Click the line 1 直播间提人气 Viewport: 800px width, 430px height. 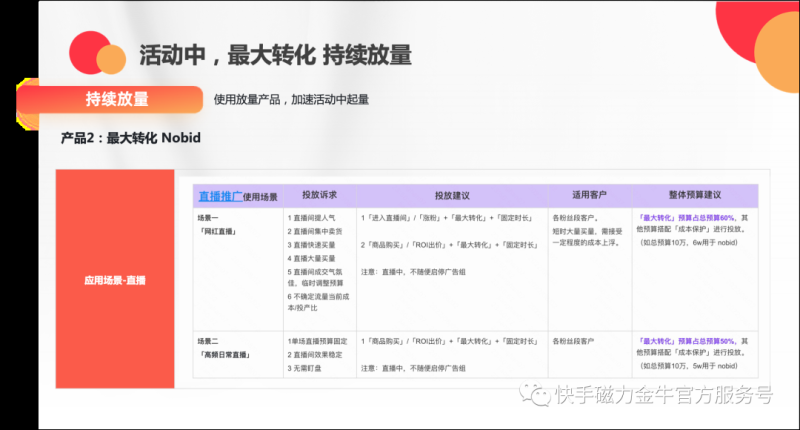(311, 218)
